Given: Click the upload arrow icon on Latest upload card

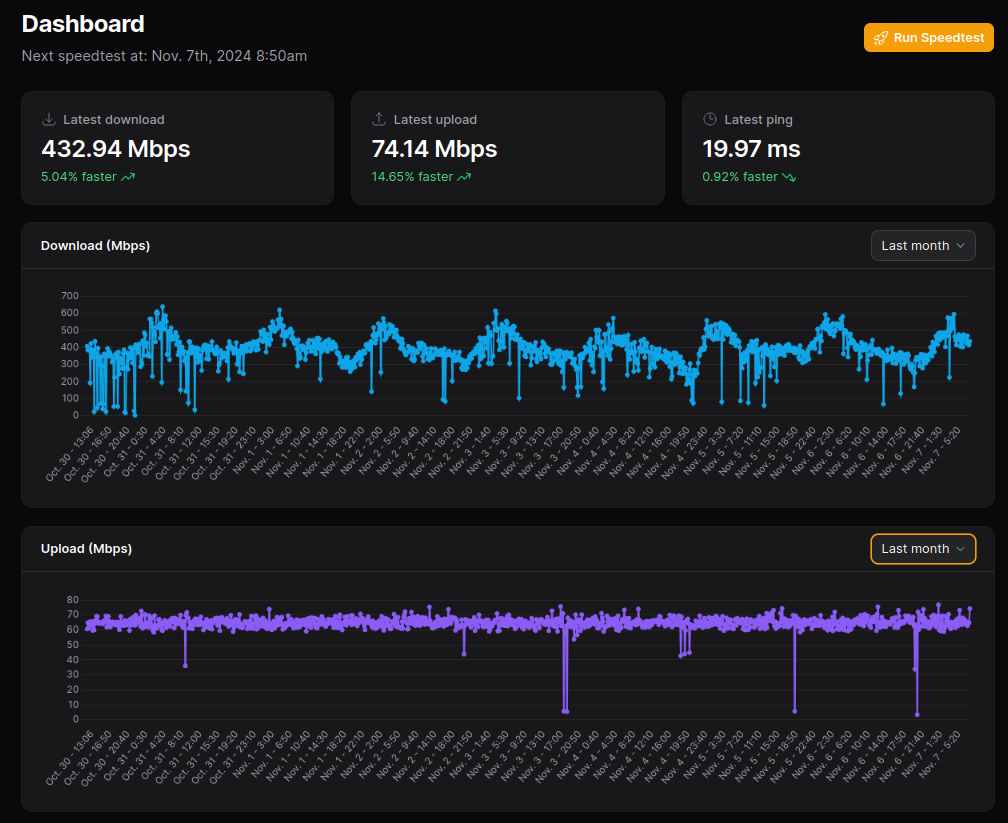Looking at the screenshot, I should coord(378,118).
